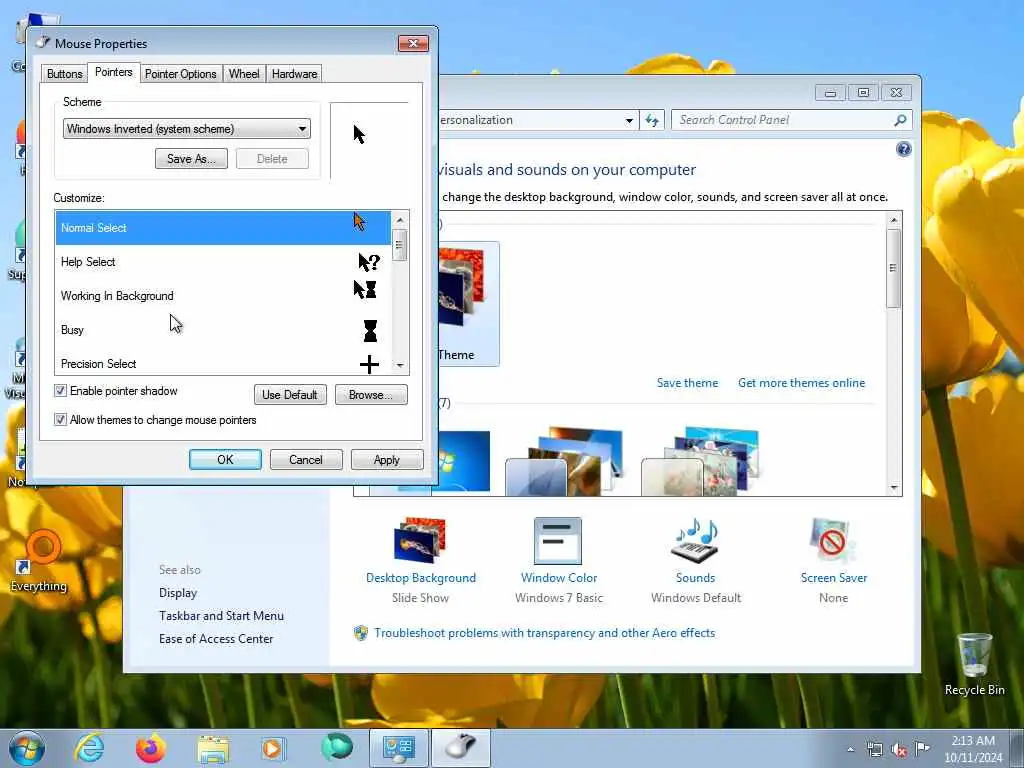Go to the Wheel tab
The image size is (1024, 768).
coord(244,74)
